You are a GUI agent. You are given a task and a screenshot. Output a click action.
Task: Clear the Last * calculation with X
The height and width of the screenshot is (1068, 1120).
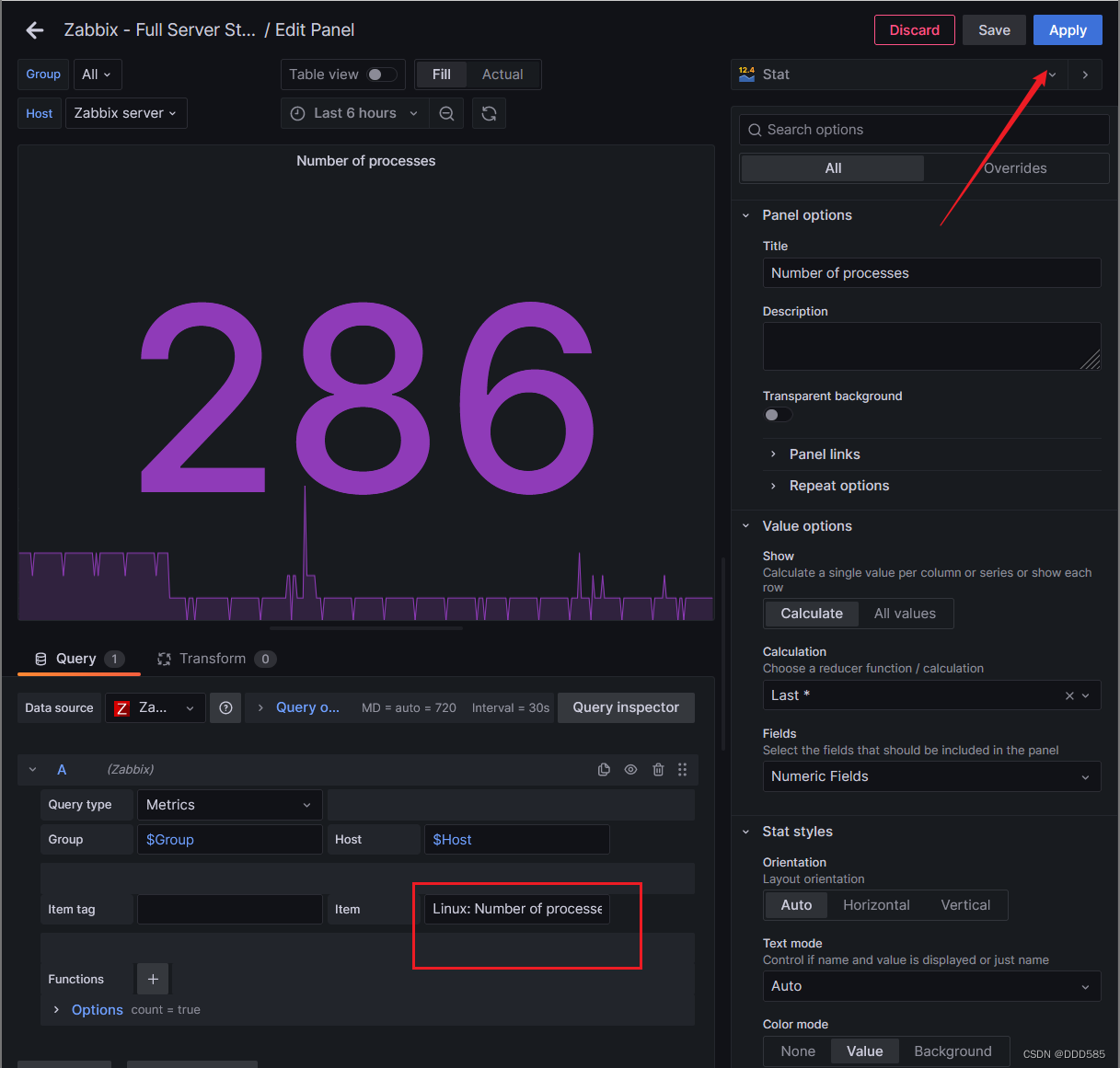(1069, 695)
